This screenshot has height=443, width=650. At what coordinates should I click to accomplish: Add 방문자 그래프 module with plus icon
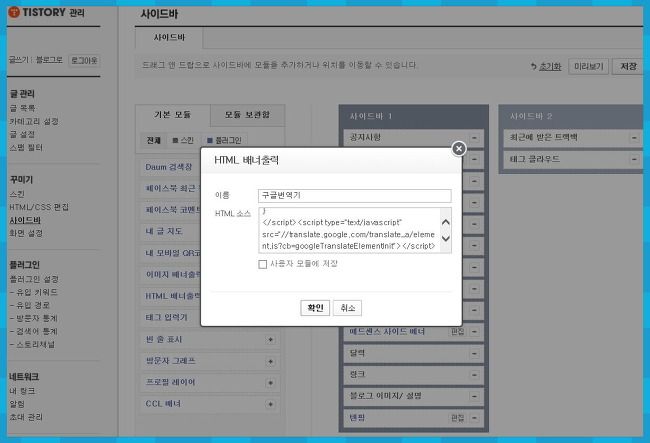[x=270, y=361]
